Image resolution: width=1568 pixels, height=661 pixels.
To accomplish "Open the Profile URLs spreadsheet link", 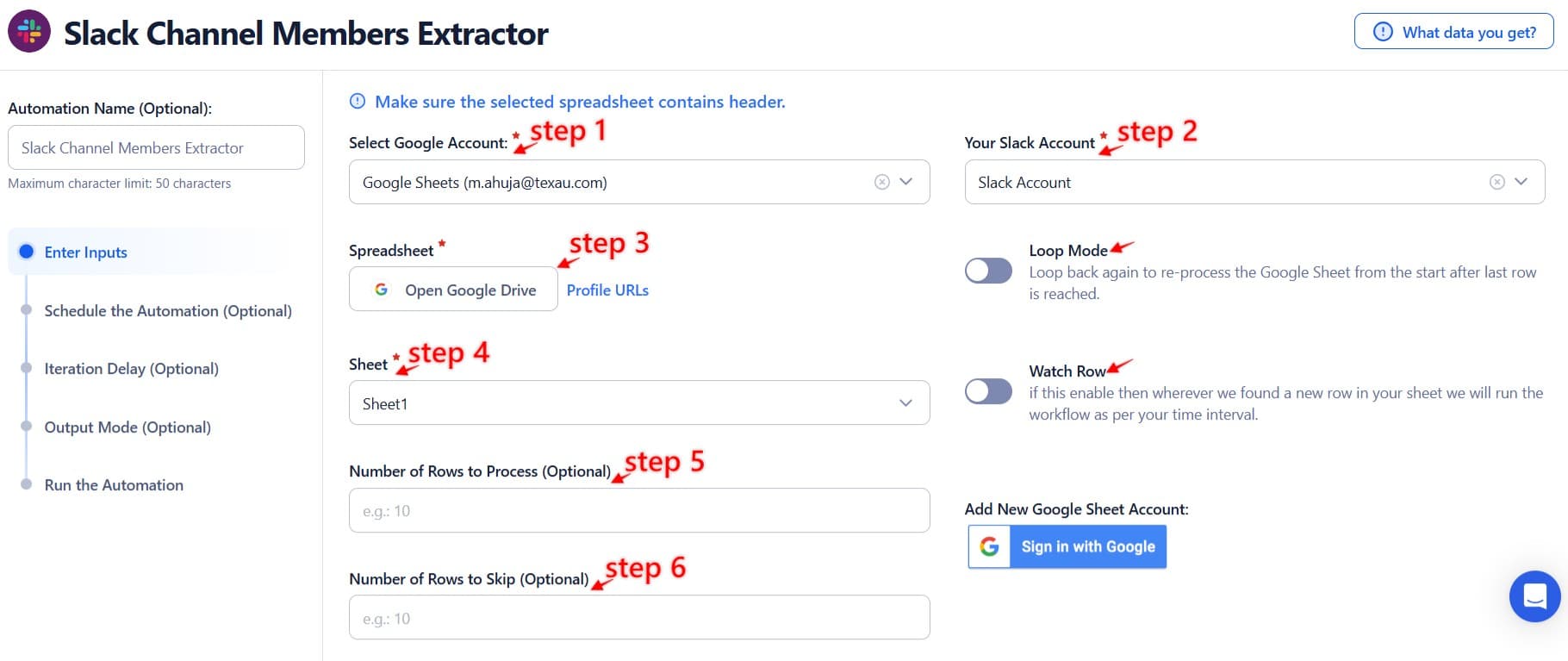I will pyautogui.click(x=607, y=290).
